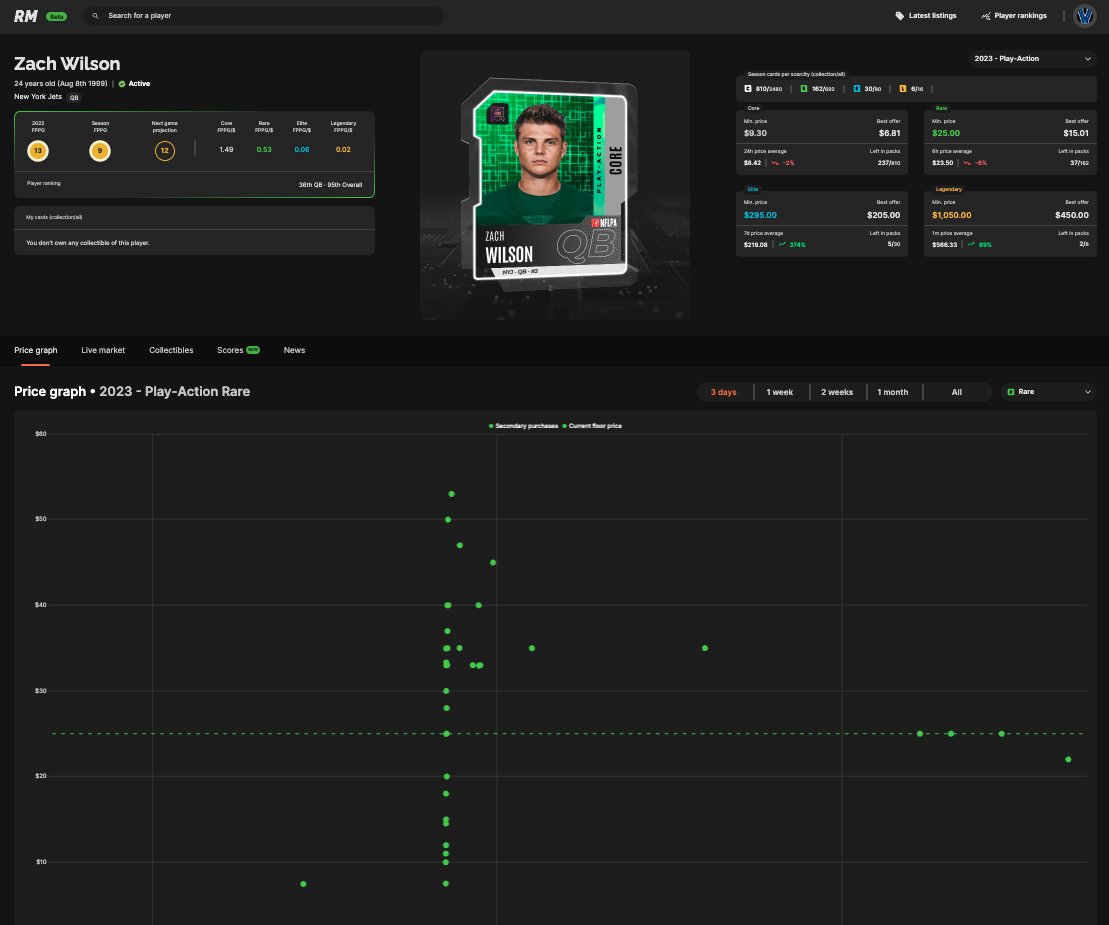Click the search magnifier icon
1109x925 pixels.
click(95, 16)
